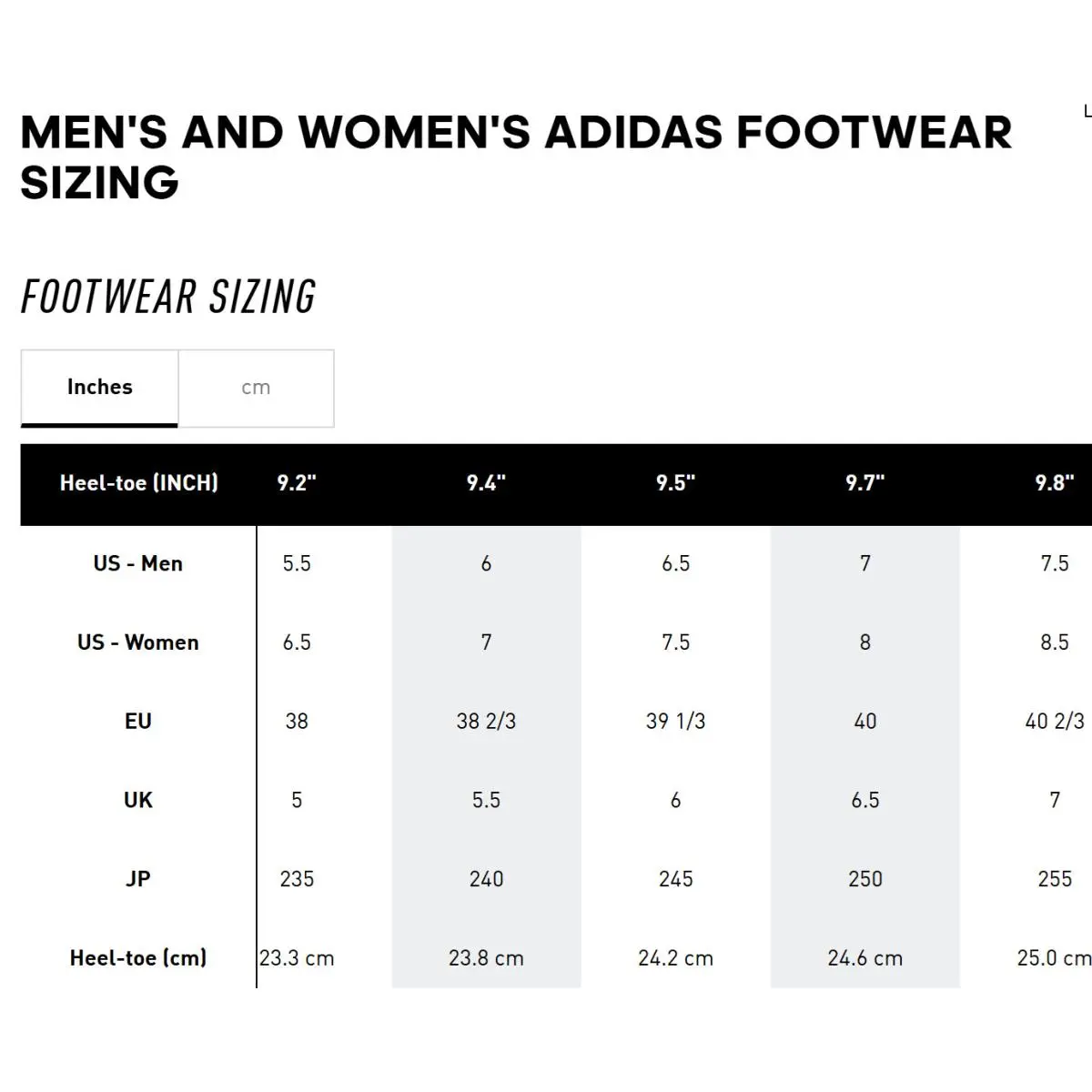1092x1092 pixels.
Task: Click the Heel-toe (INCH) header label
Action: click(138, 483)
